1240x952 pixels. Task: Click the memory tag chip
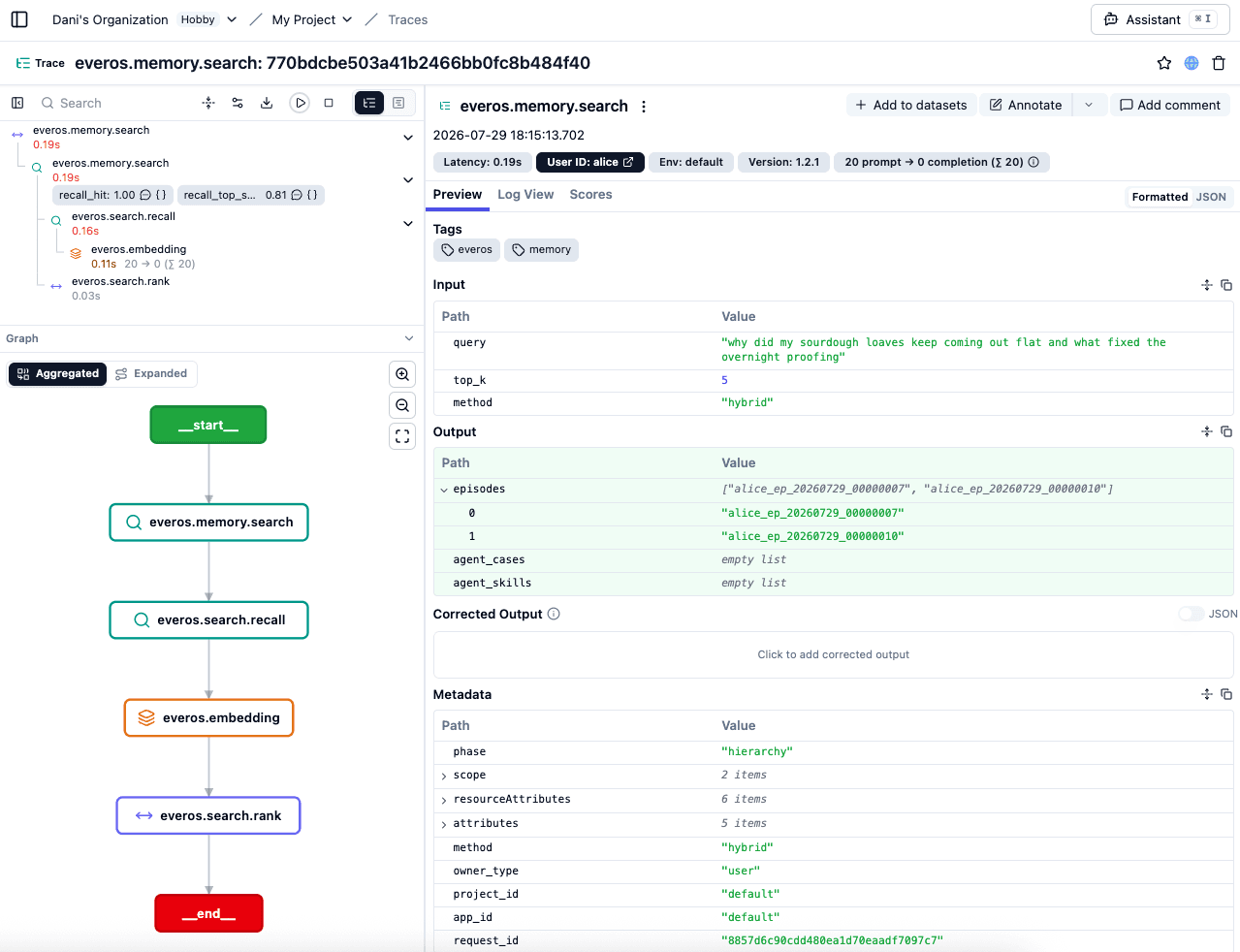pos(542,250)
